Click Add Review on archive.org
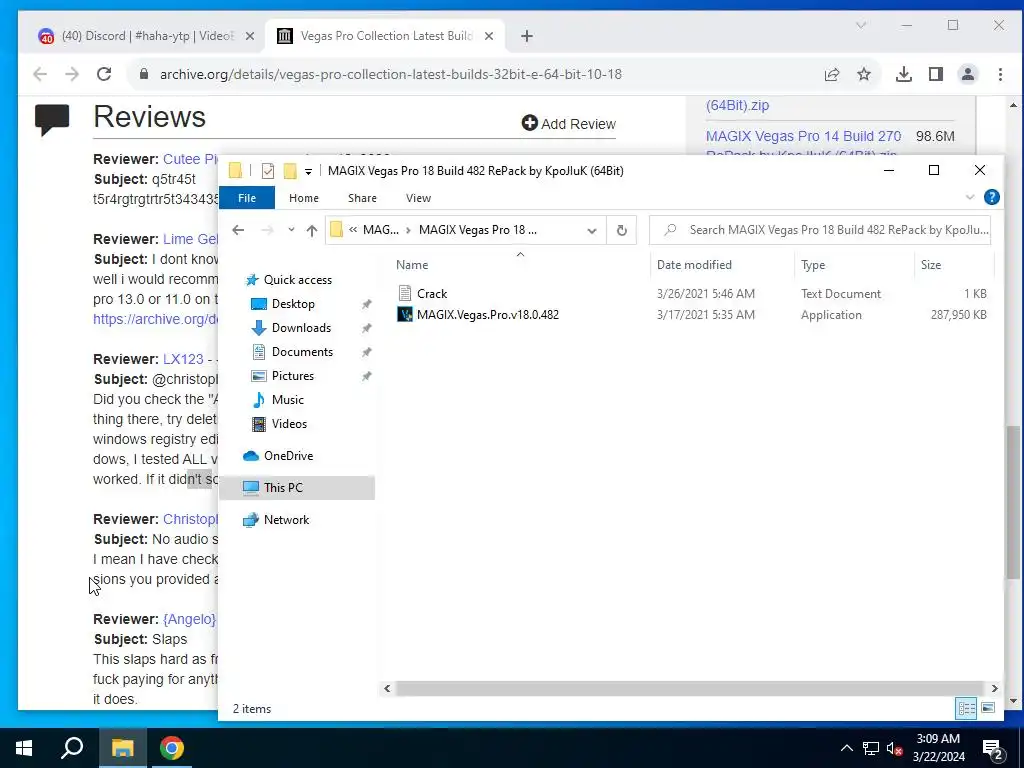Viewport: 1024px width, 768px height. pos(569,123)
